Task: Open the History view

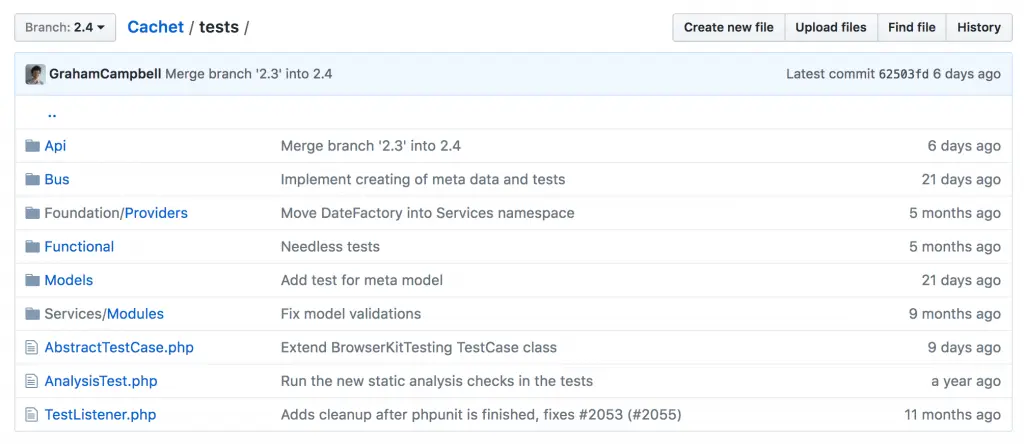Action: point(978,28)
